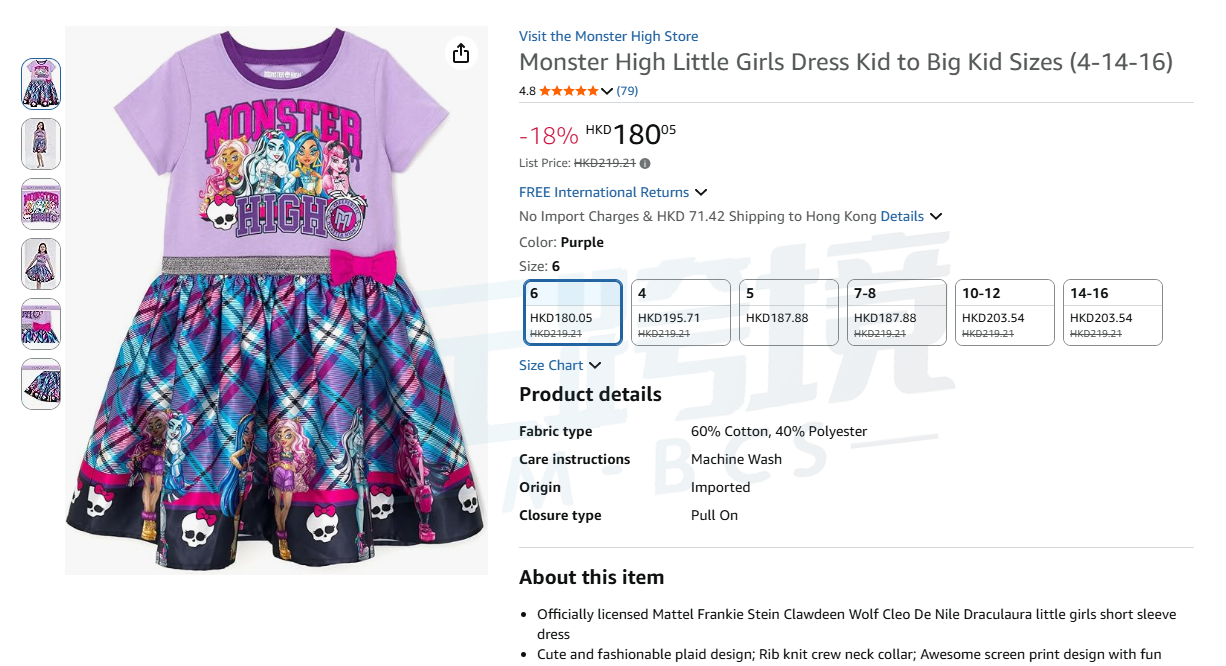1226x666 pixels.
Task: Select the third thumbnail showing shirt graphic
Action: pos(41,204)
